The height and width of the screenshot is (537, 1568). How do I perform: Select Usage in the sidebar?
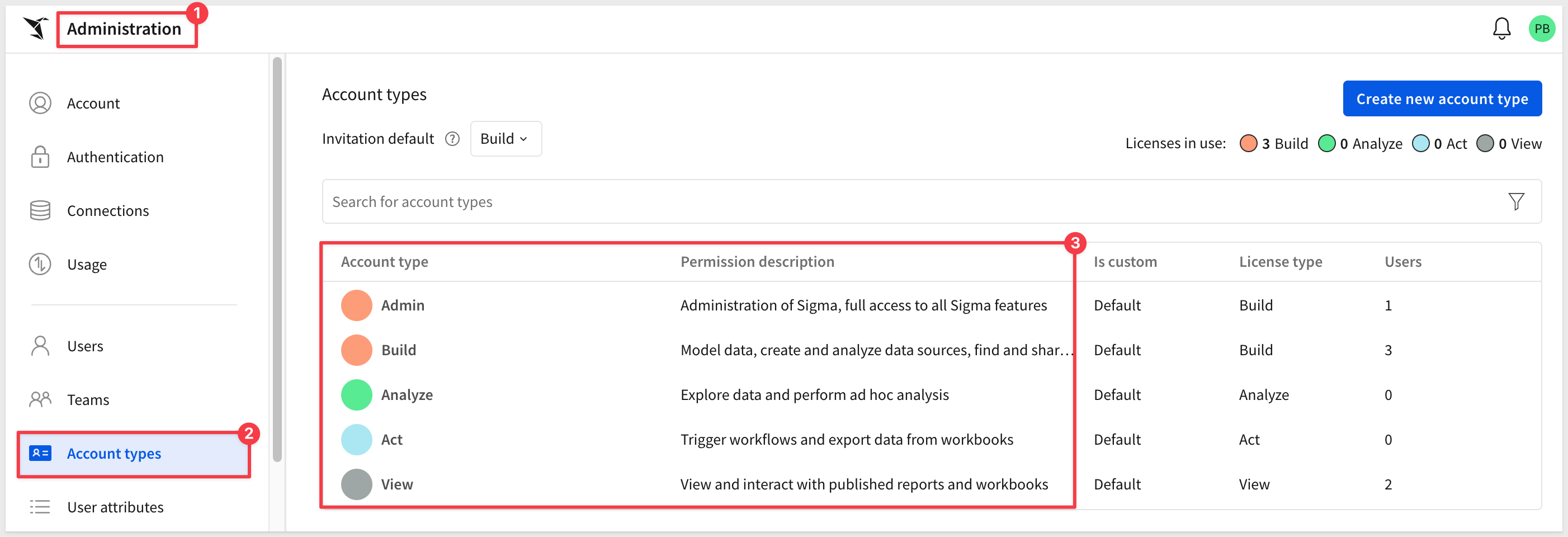point(87,264)
